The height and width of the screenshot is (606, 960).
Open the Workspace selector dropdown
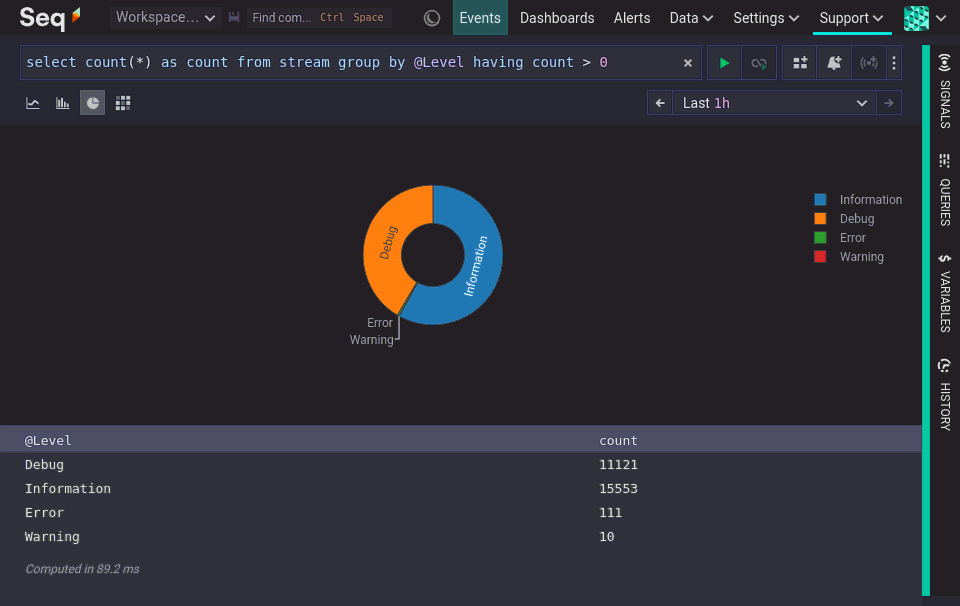tap(165, 17)
